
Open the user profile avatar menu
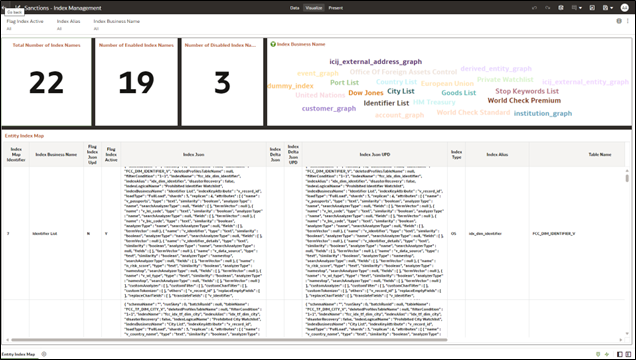pyautogui.click(x=625, y=8)
